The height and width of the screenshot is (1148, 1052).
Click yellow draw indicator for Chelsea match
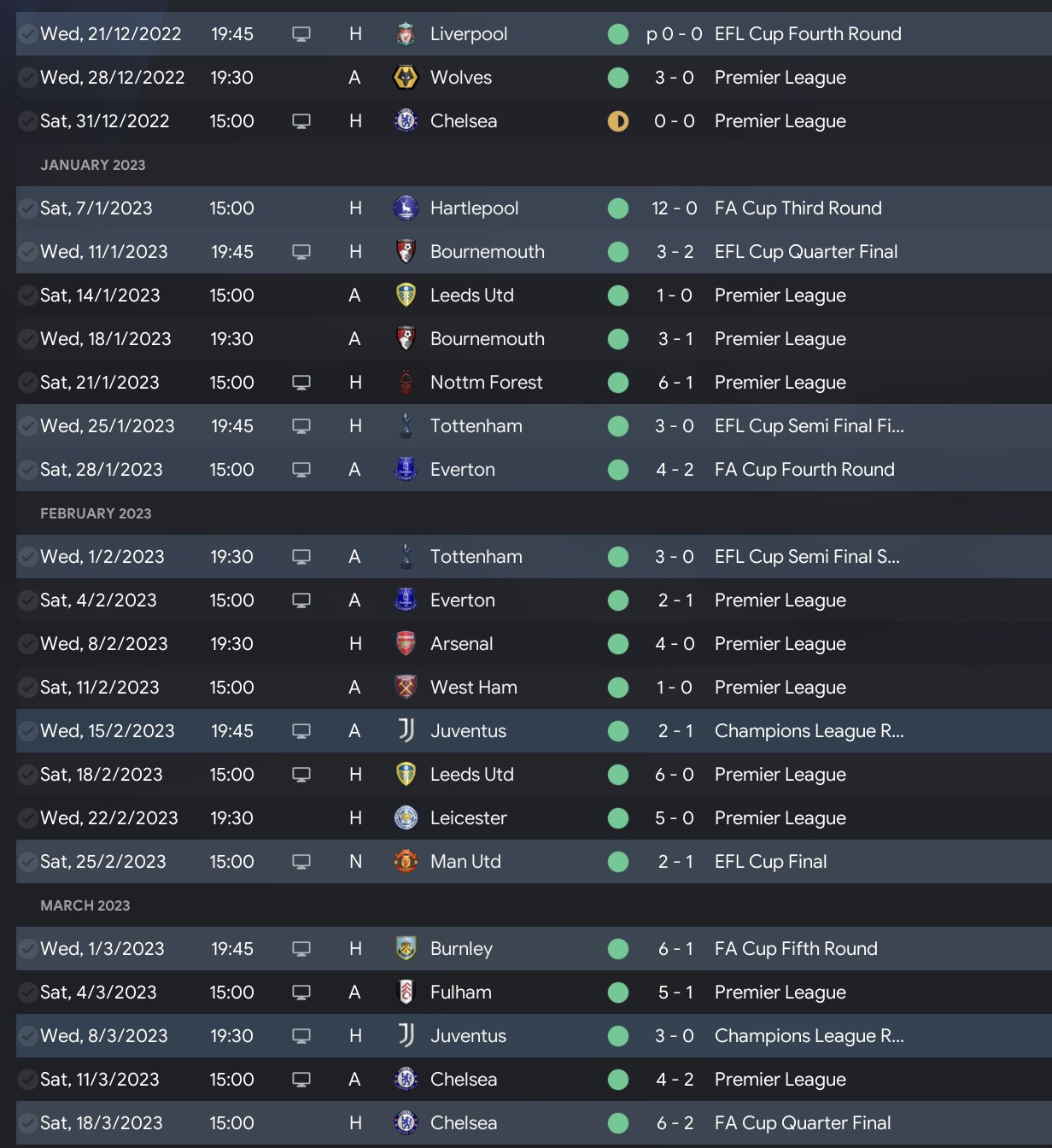pos(618,121)
